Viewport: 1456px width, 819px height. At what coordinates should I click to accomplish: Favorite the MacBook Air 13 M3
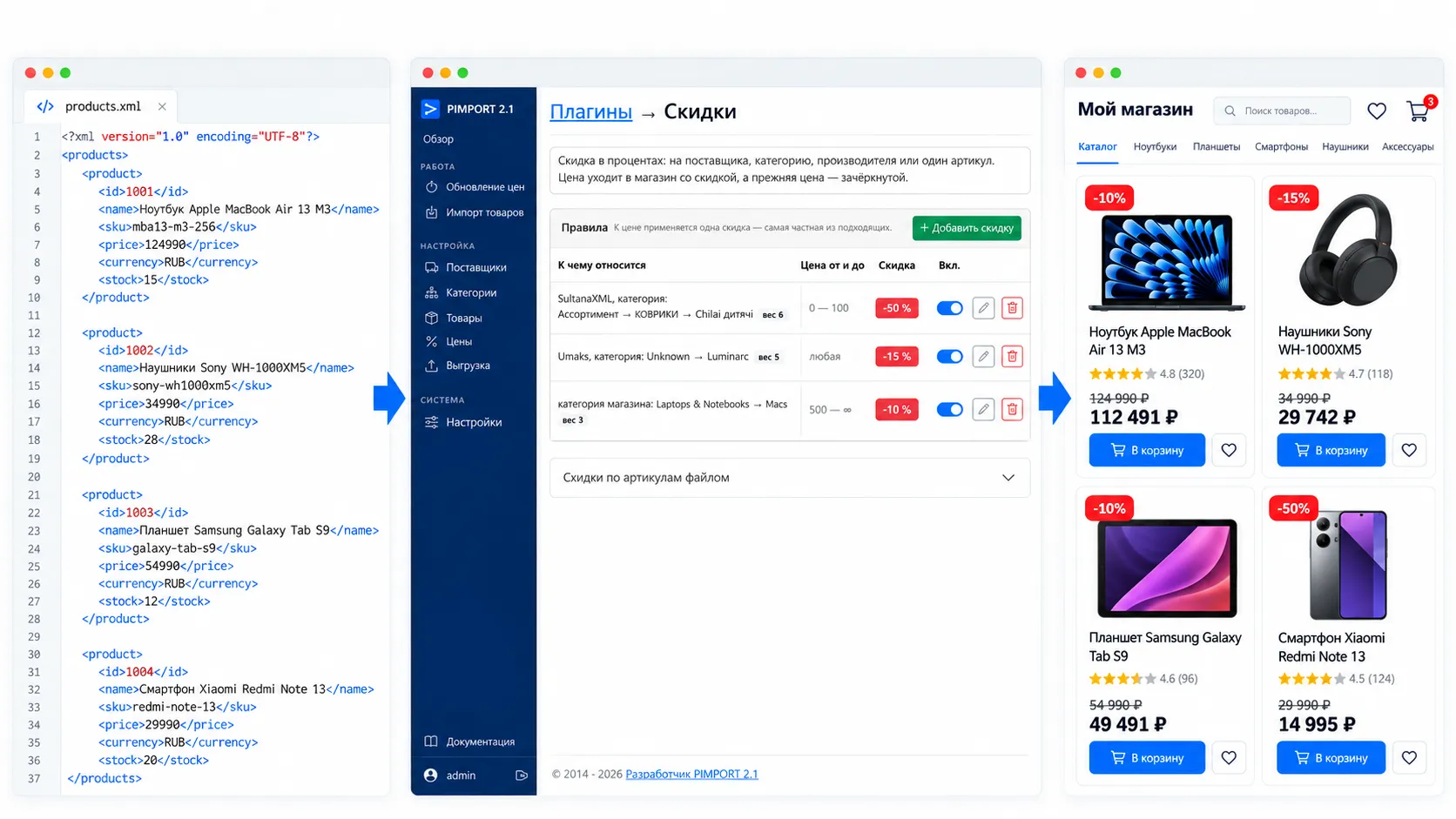(1229, 450)
